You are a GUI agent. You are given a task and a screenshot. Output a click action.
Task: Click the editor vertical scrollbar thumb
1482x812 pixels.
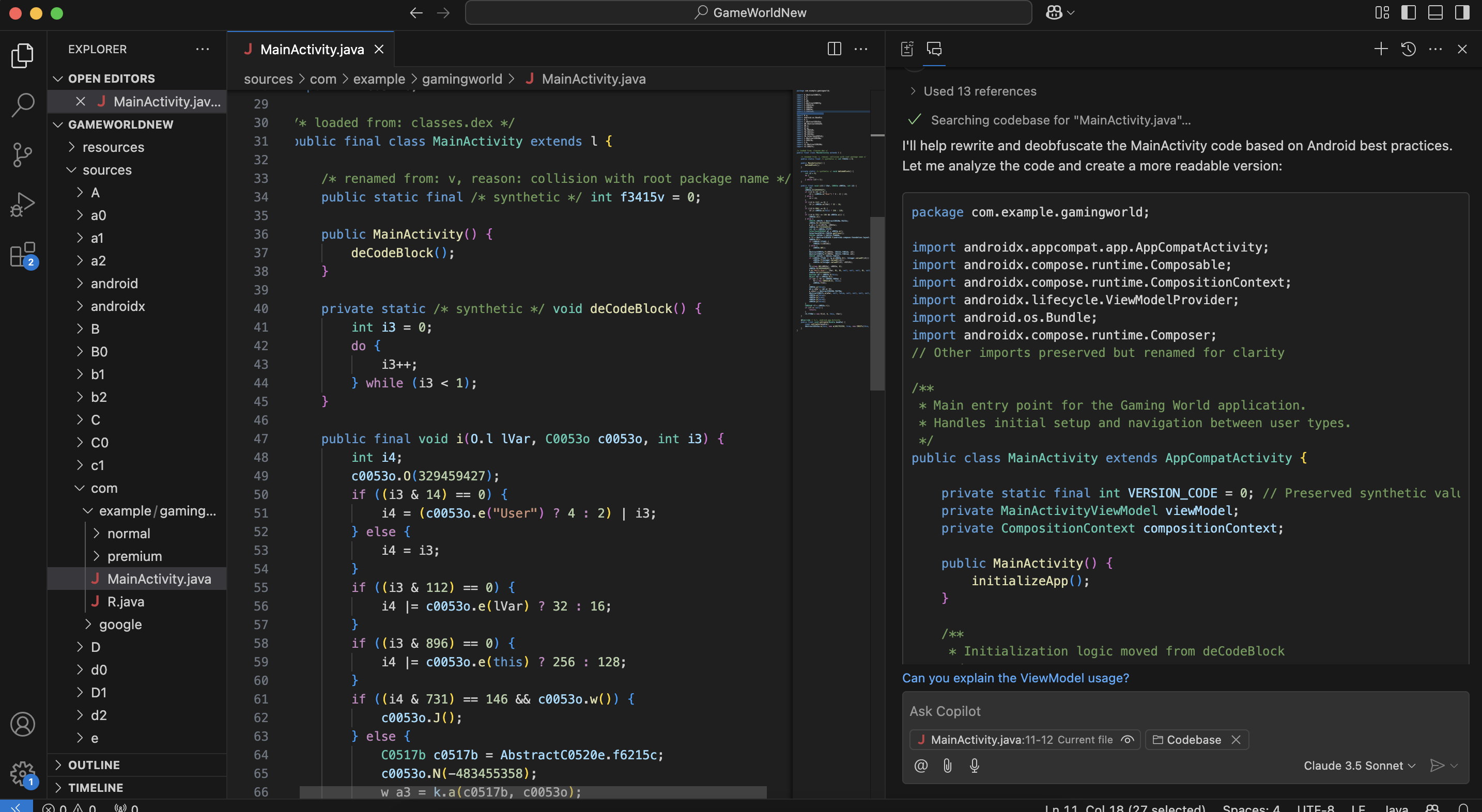(x=877, y=303)
